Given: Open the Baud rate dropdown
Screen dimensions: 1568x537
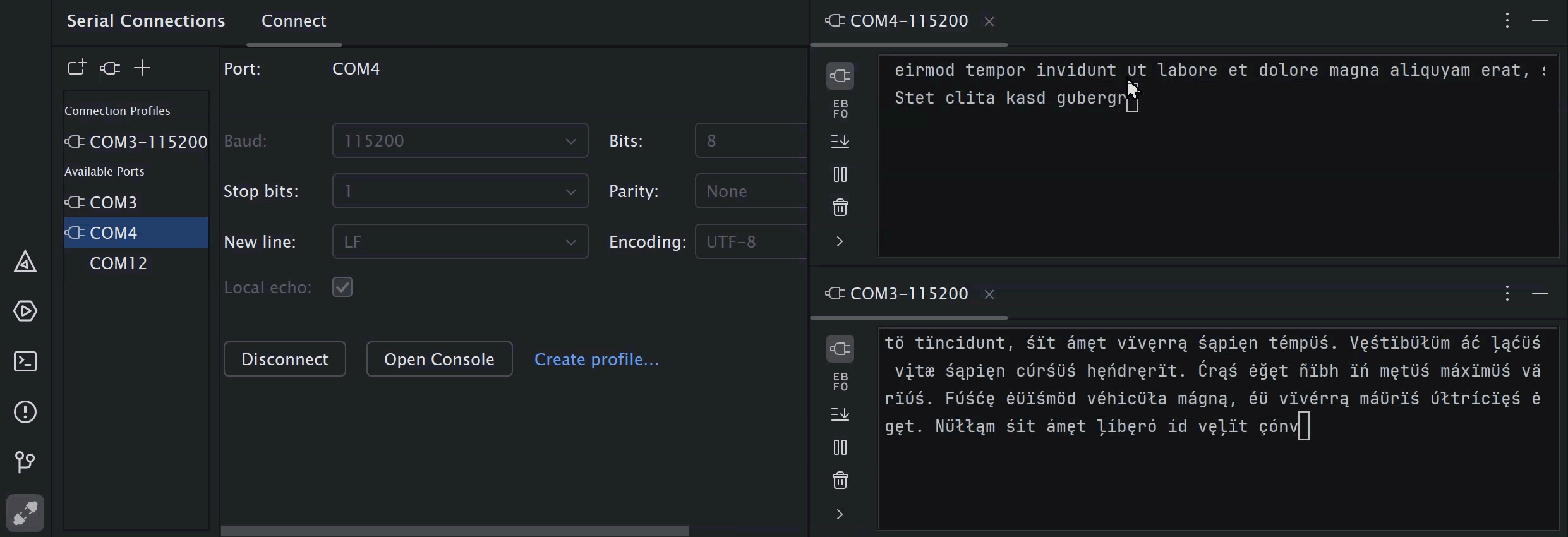Looking at the screenshot, I should tap(460, 140).
